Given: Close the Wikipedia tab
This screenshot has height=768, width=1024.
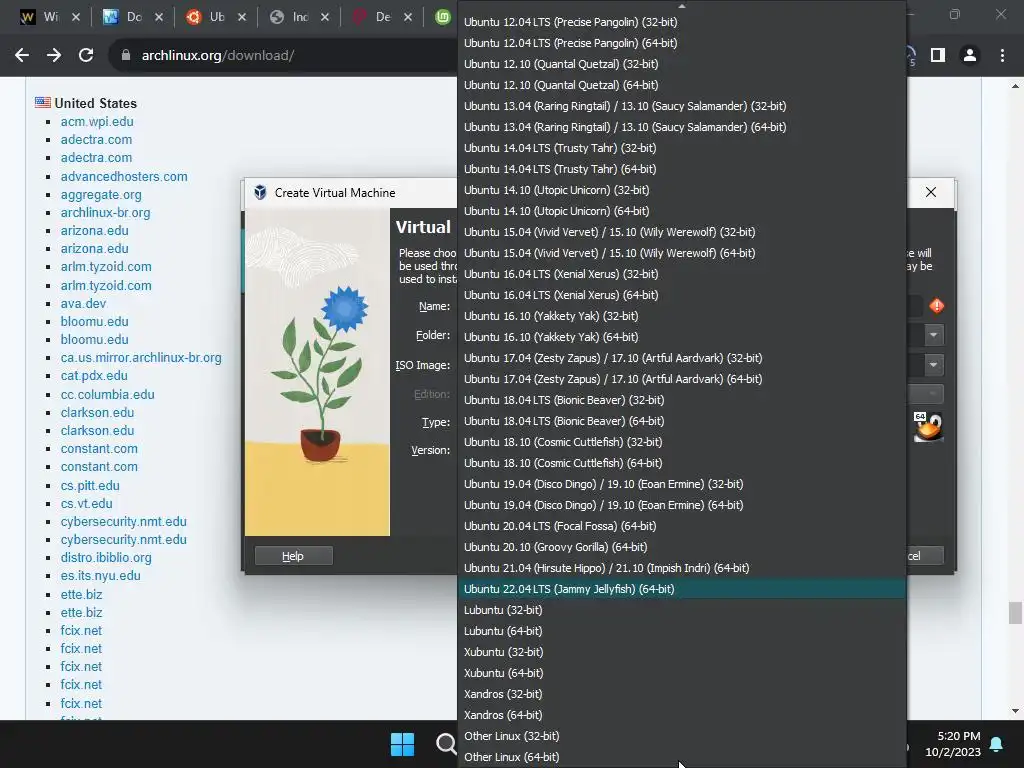Looking at the screenshot, I should coord(76,17).
